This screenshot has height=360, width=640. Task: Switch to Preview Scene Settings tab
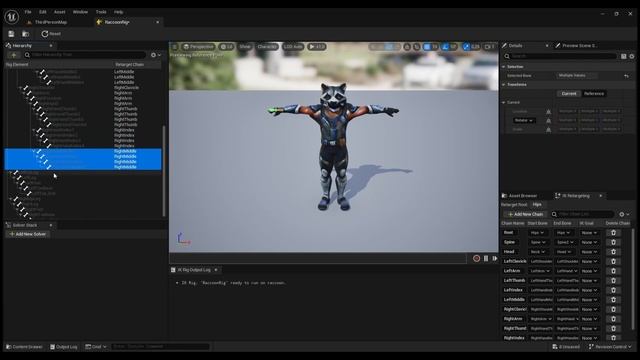pyautogui.click(x=576, y=45)
